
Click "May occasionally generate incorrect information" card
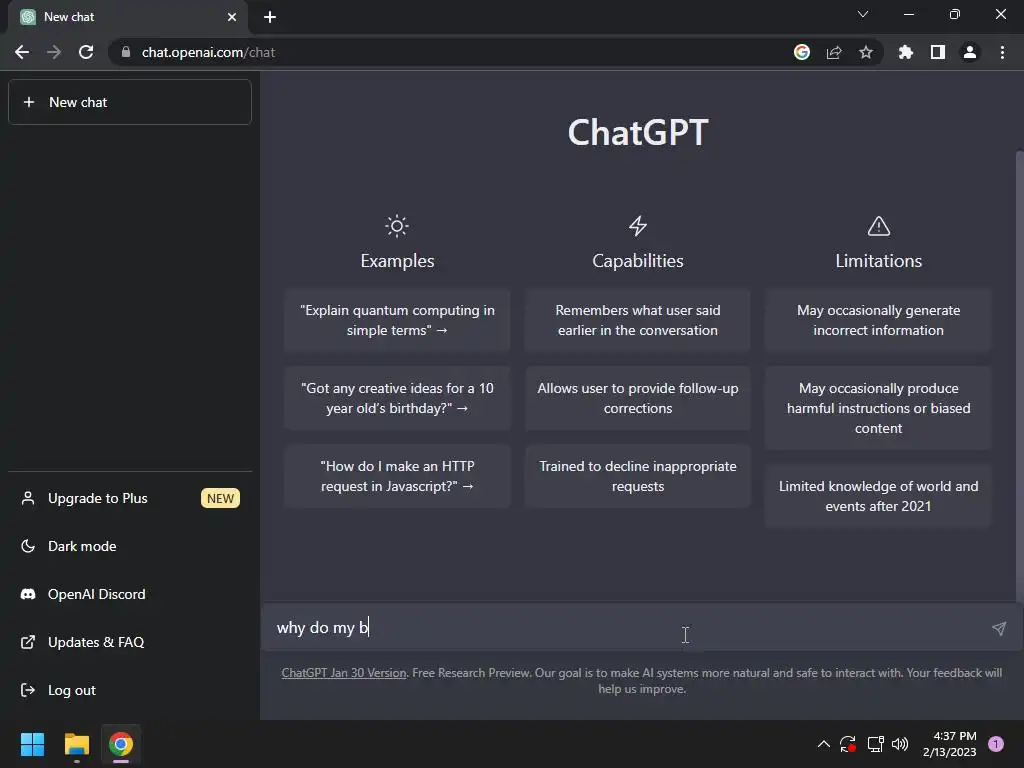click(x=878, y=320)
